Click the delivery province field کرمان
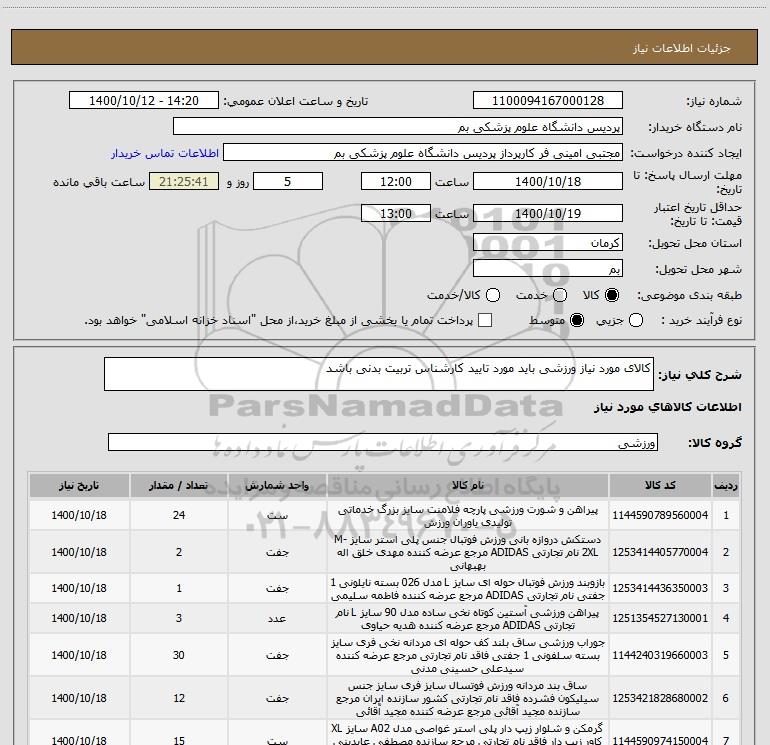 click(x=548, y=243)
